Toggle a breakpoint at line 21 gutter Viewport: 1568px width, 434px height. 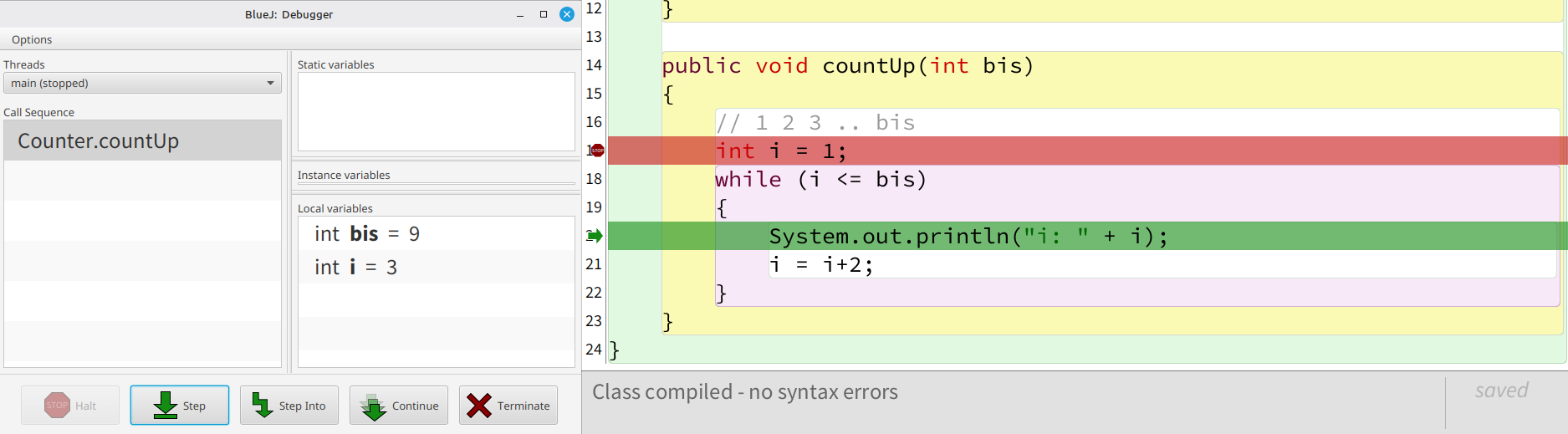(x=594, y=264)
